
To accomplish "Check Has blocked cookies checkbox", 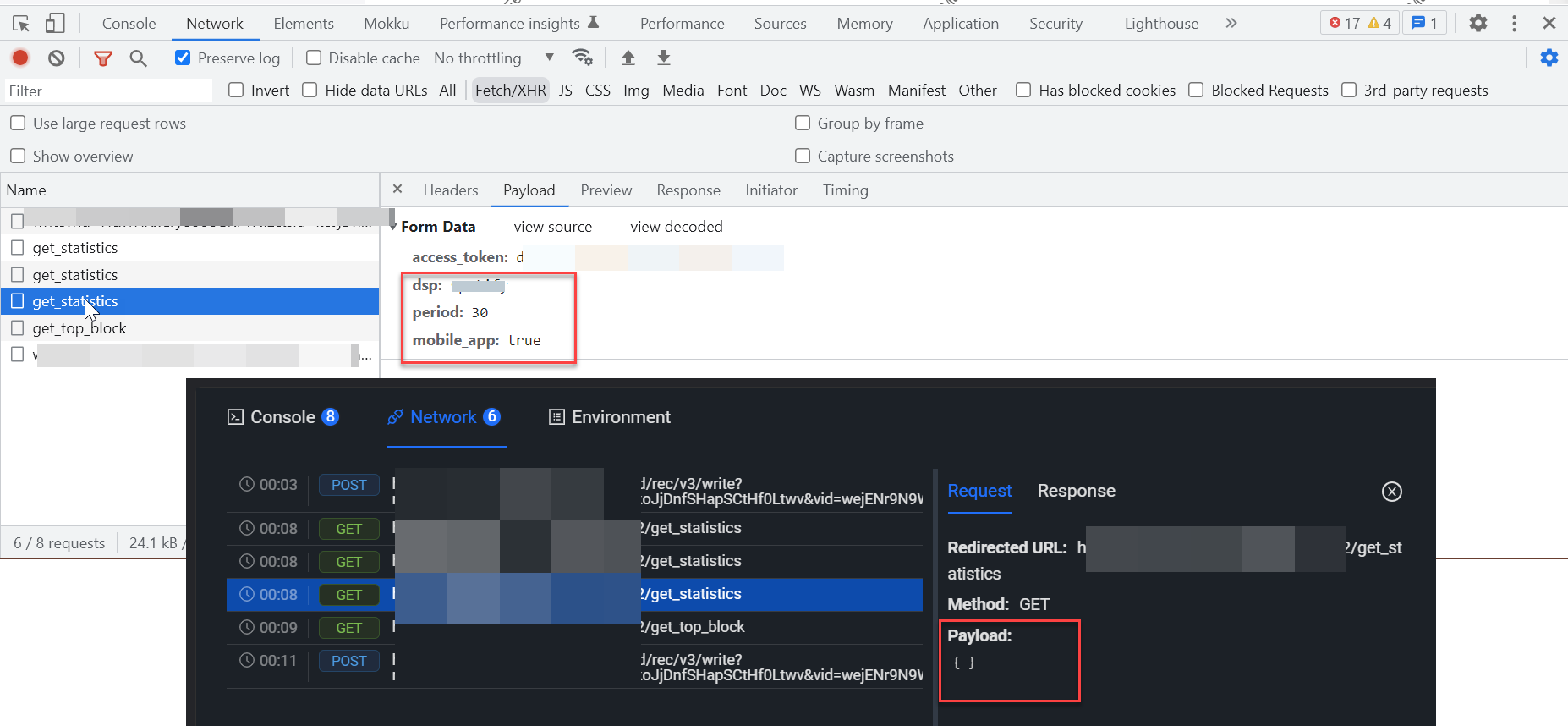I will pos(1023,90).
